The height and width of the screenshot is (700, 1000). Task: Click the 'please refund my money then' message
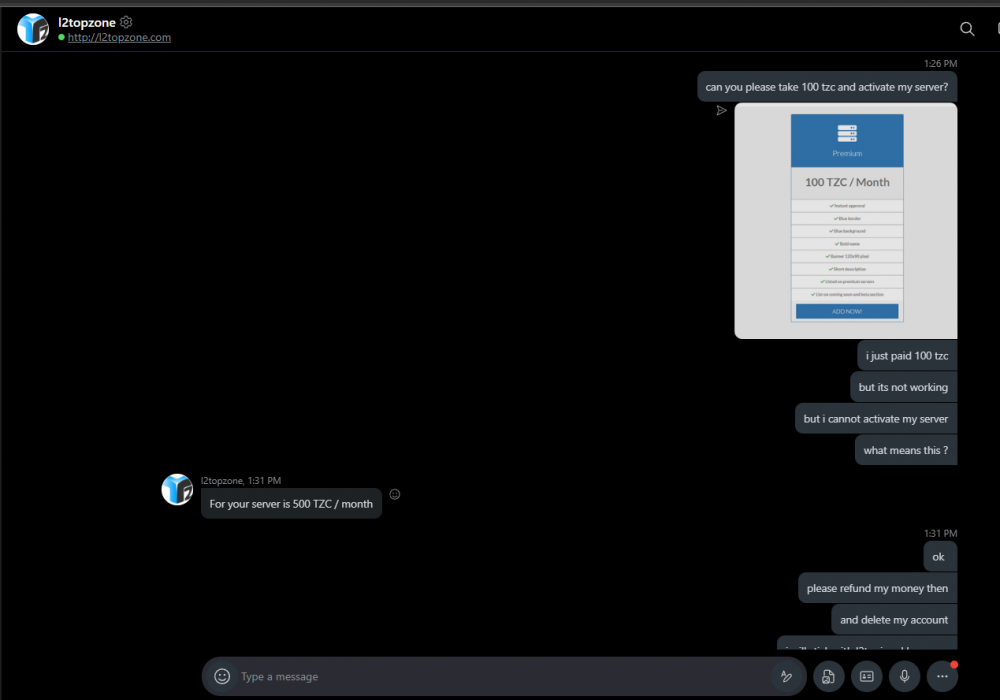(x=877, y=589)
